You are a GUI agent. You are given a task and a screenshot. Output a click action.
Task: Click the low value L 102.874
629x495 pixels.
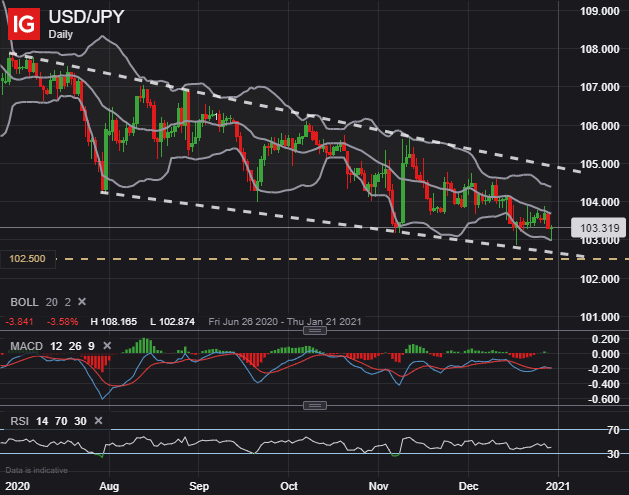172,322
